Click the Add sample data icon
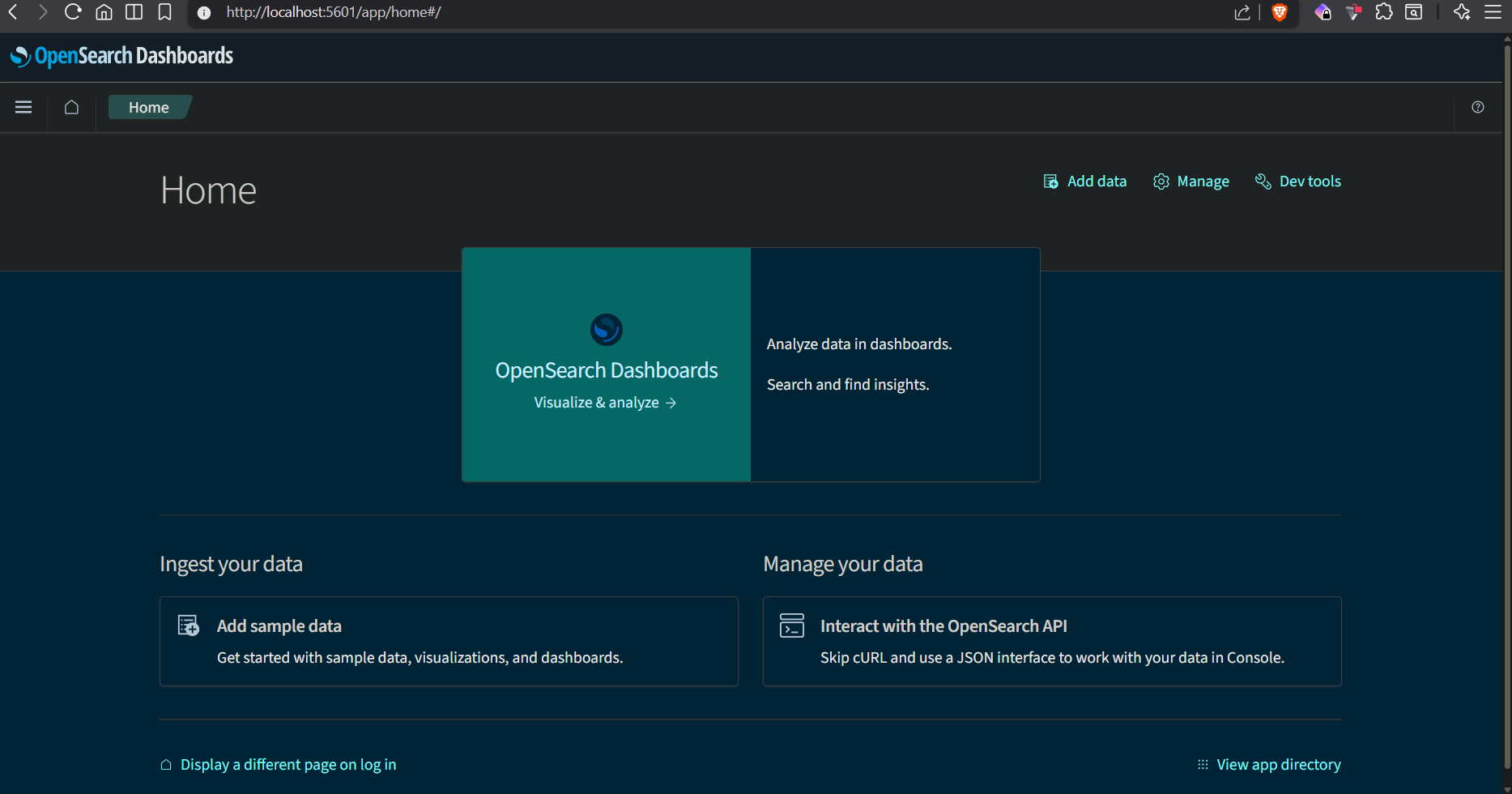Image resolution: width=1512 pixels, height=794 pixels. (x=188, y=625)
